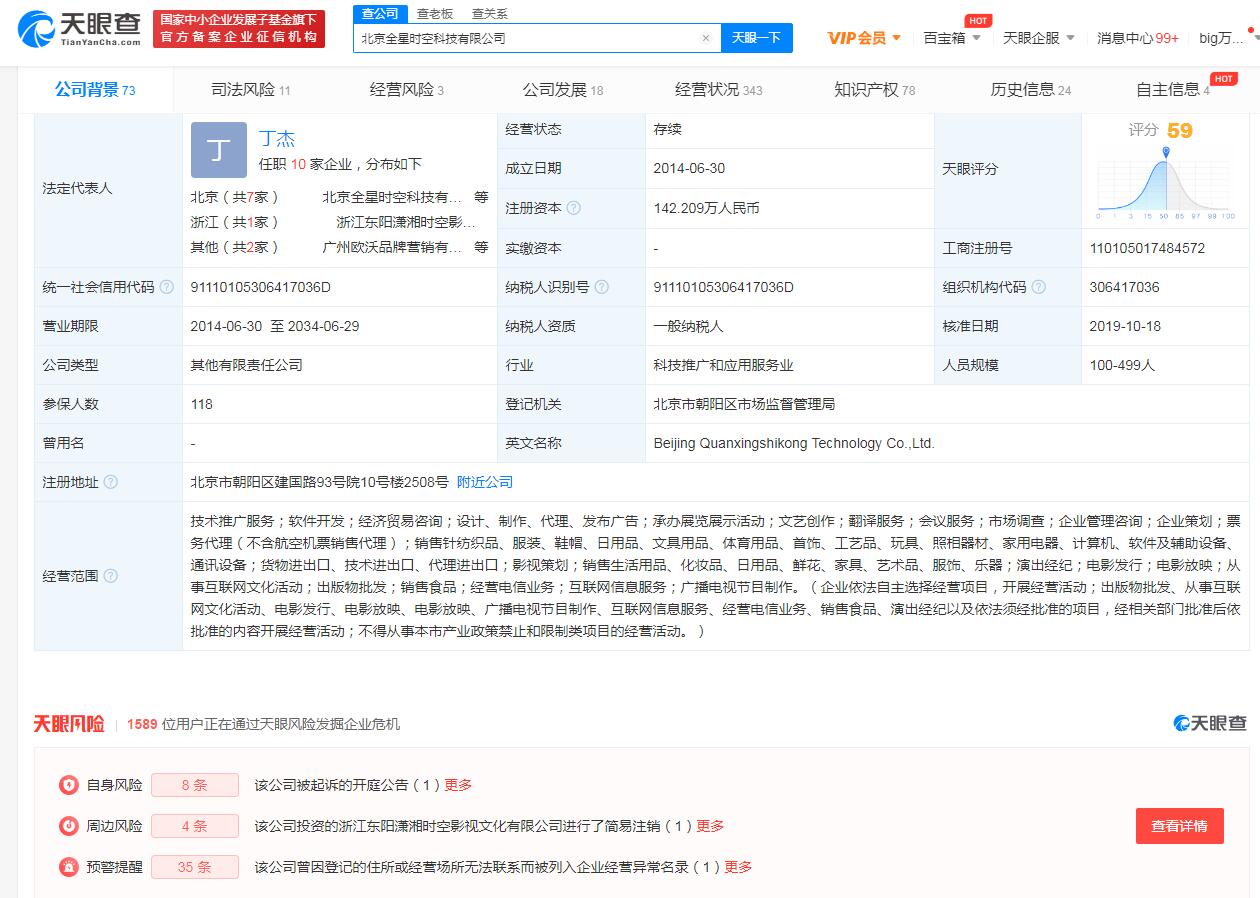Click the 工商注册号 value 110105017484572

[x=1147, y=248]
